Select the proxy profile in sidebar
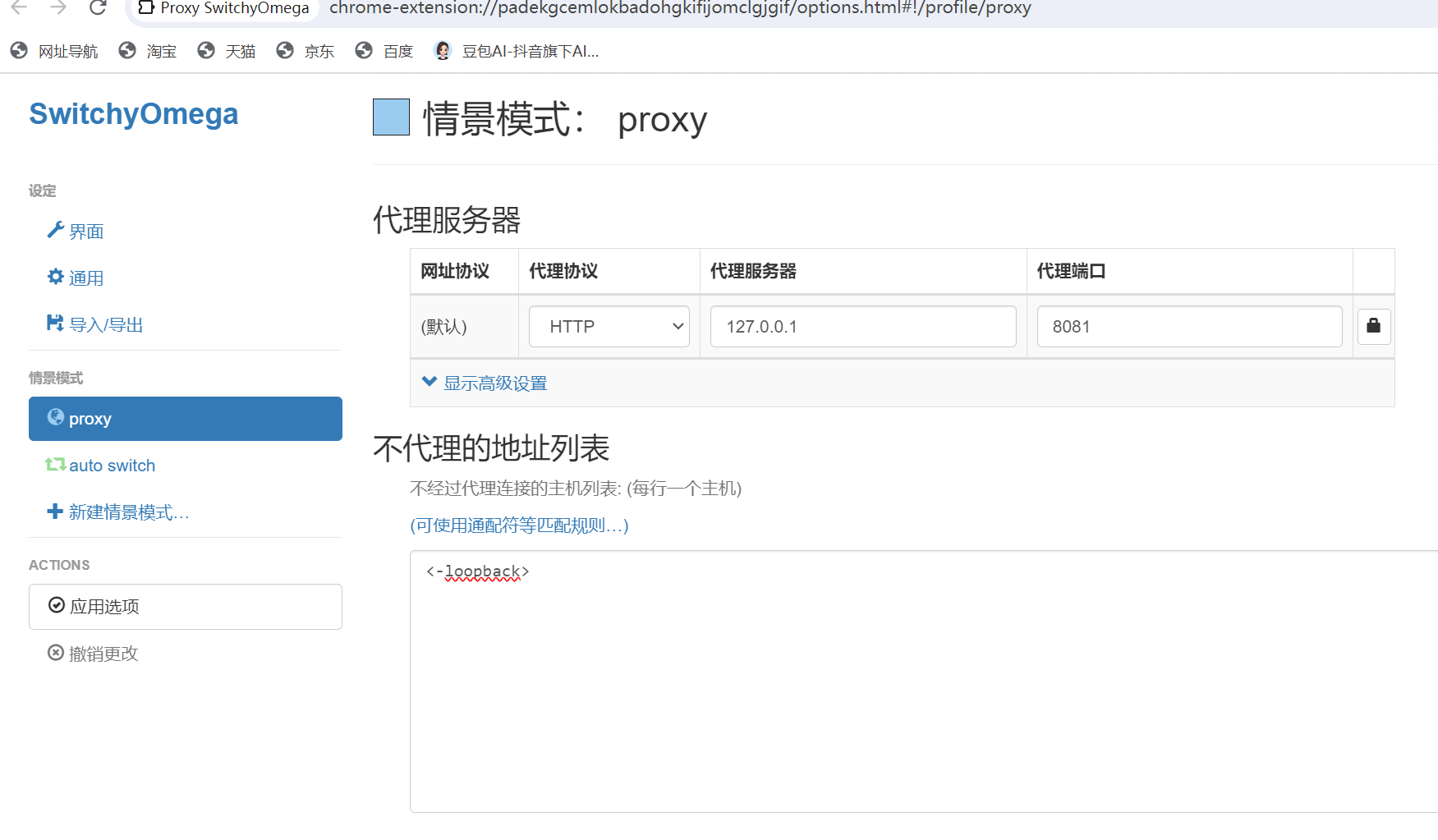This screenshot has width=1438, height=840. pos(186,419)
